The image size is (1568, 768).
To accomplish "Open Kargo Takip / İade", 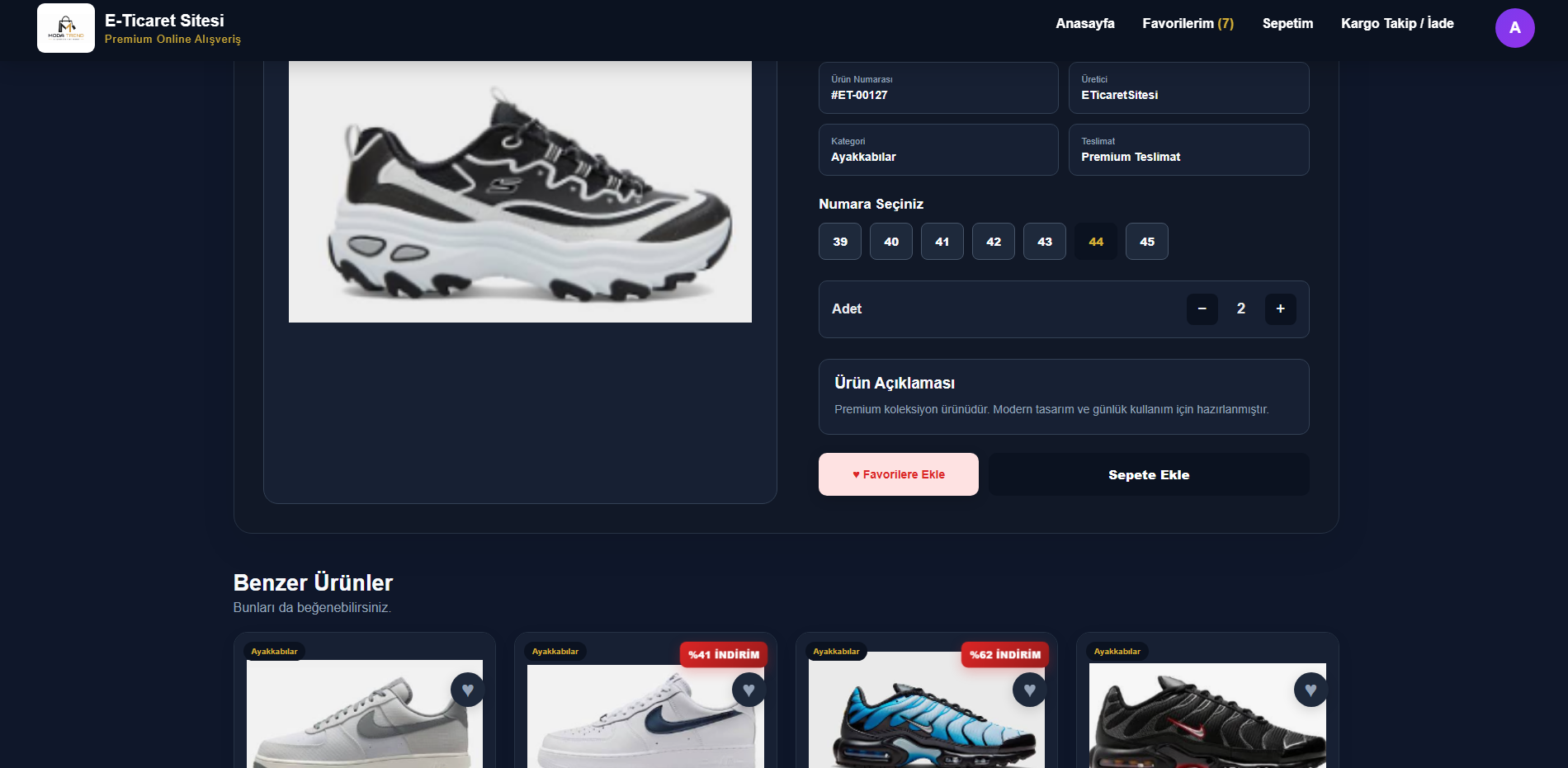I will click(x=1397, y=23).
